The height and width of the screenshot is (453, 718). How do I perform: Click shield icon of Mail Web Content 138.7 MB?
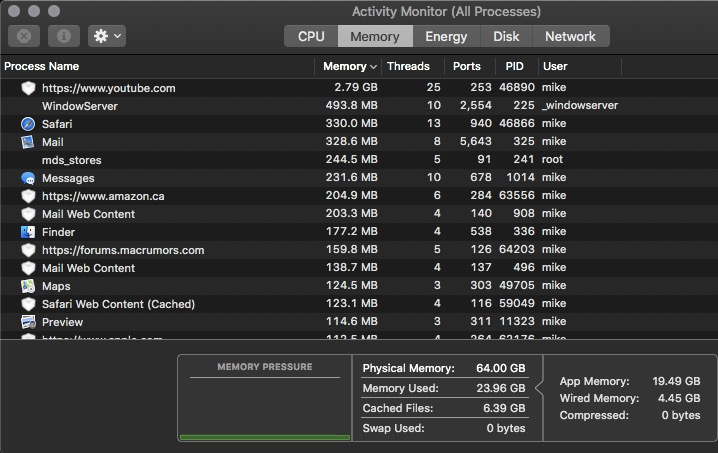tap(28, 268)
